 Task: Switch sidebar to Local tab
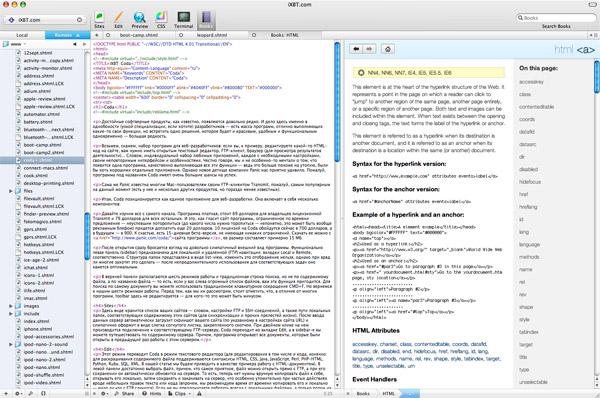22,35
